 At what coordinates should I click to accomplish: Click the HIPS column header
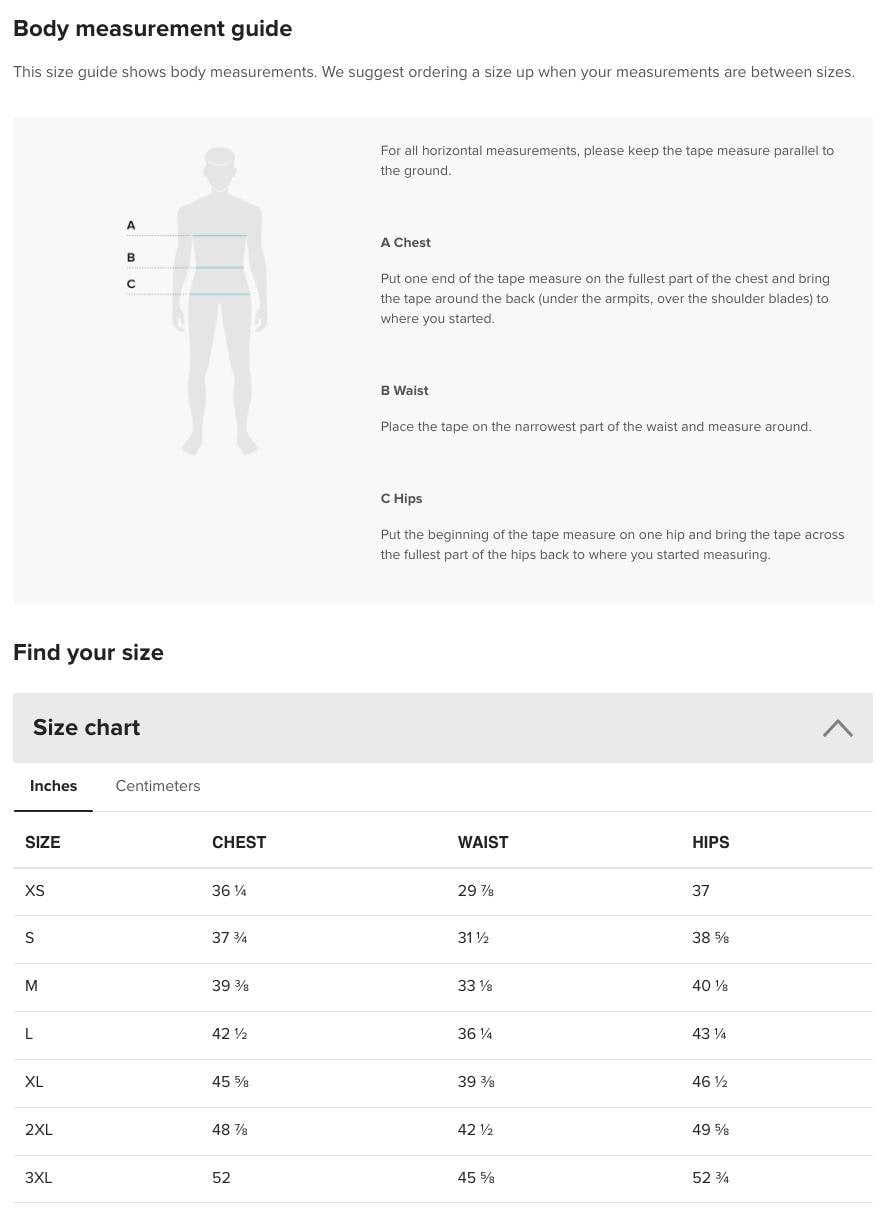(x=710, y=842)
